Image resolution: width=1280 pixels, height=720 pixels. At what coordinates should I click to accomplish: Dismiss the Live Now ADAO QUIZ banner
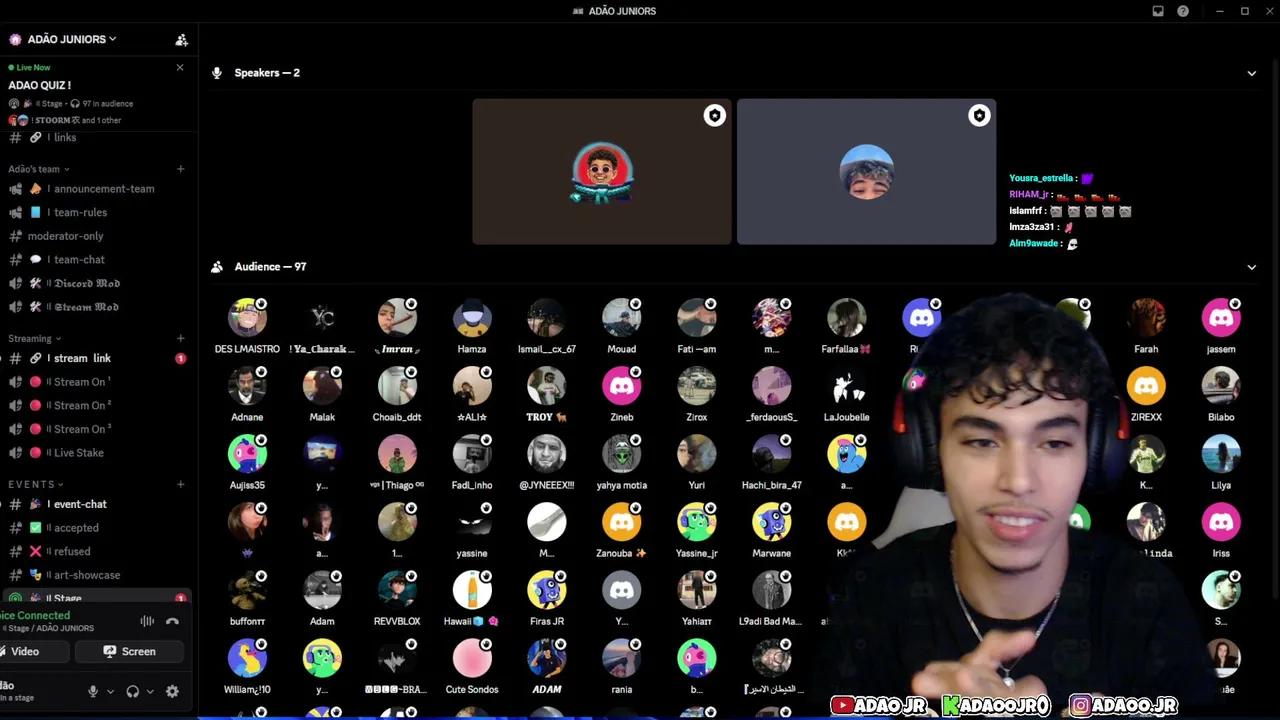[180, 67]
